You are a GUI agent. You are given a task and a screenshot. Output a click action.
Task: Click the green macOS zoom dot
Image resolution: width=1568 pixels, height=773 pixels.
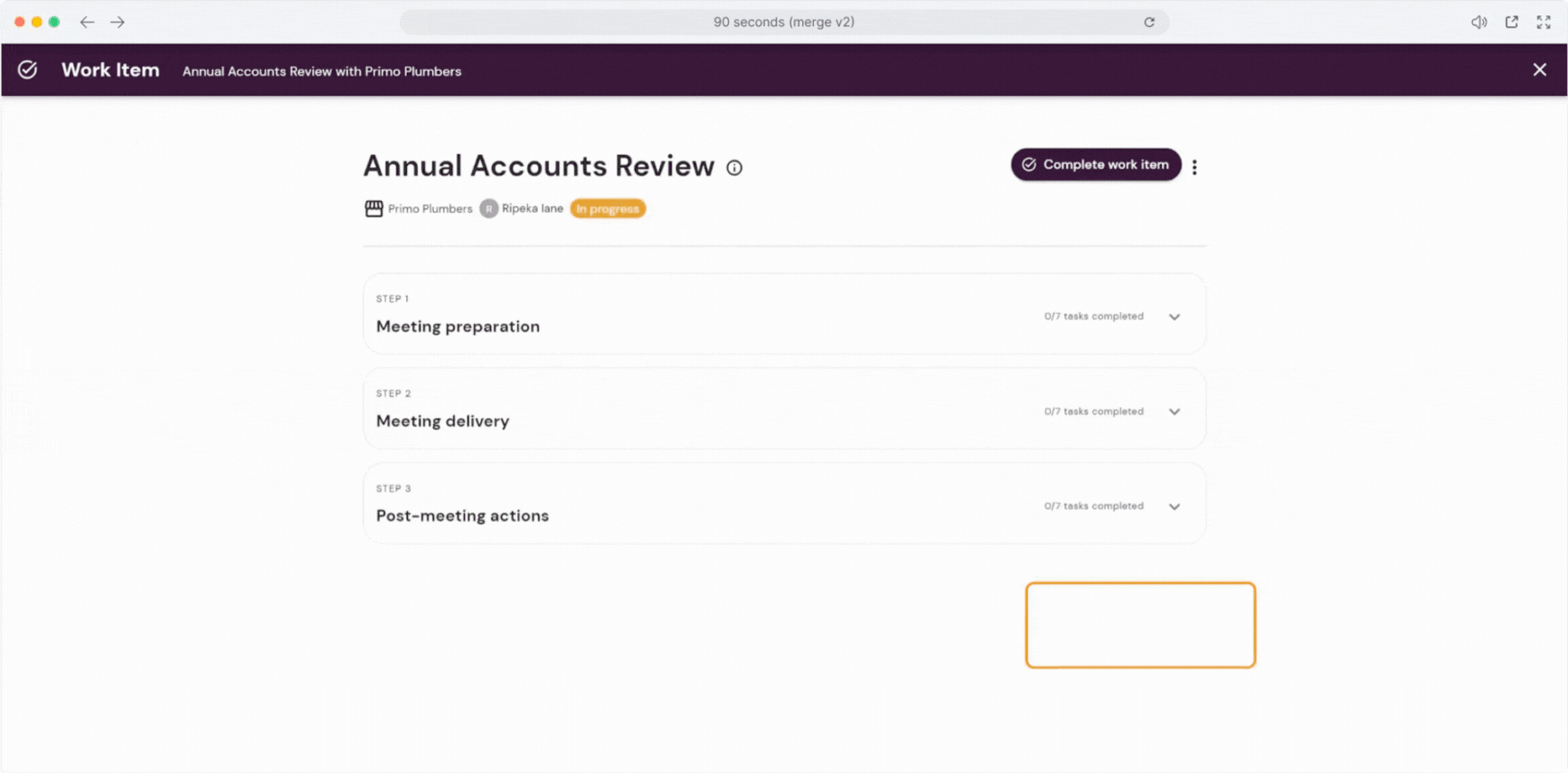(54, 21)
